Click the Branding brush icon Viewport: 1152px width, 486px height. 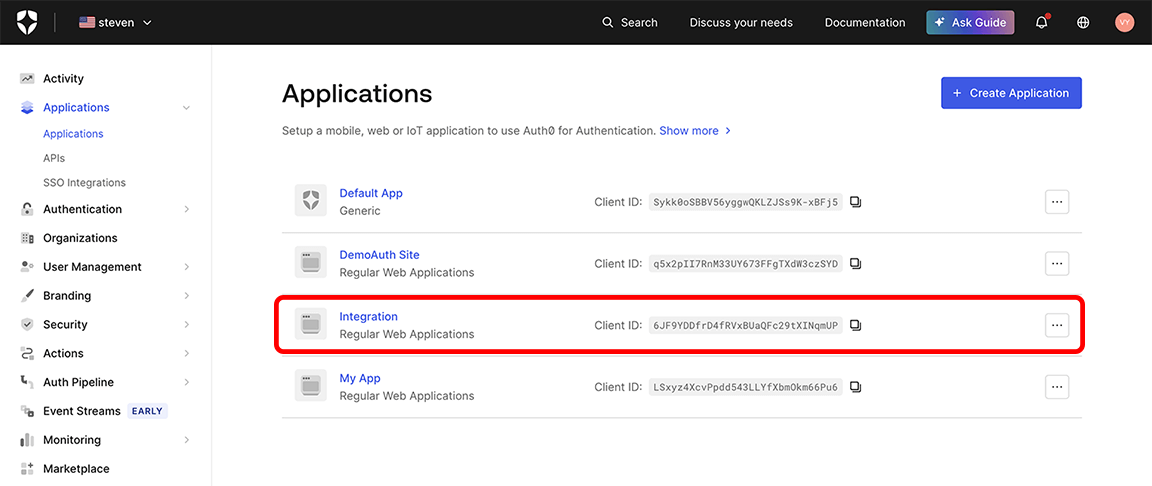[x=27, y=296]
